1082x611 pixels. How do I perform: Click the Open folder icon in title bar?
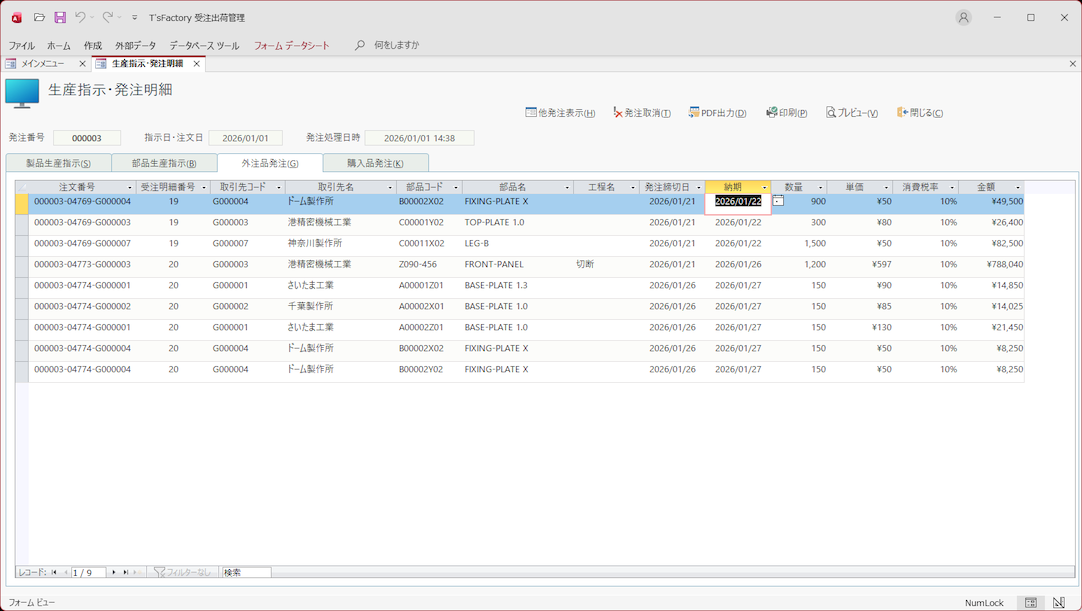point(39,17)
